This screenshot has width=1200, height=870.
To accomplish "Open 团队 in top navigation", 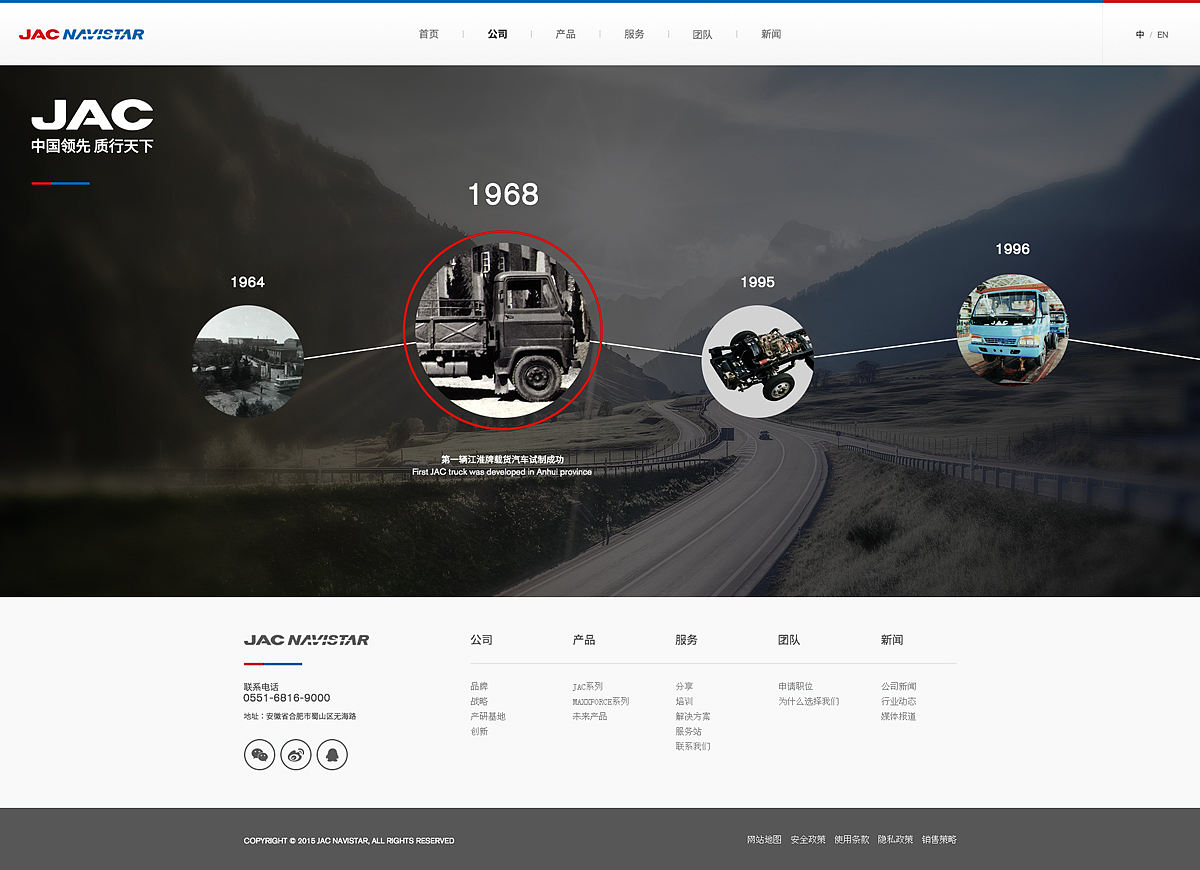I will click(703, 34).
